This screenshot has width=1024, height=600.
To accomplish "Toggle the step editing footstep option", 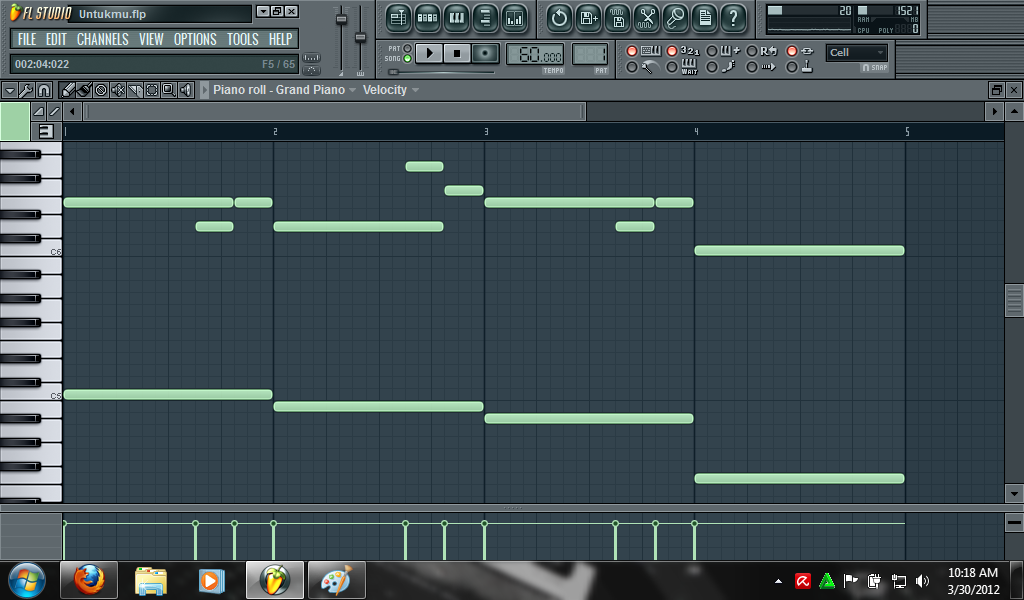I will [x=712, y=67].
